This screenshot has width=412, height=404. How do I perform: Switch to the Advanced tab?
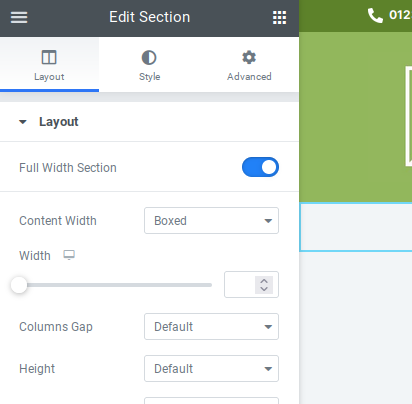tap(249, 65)
